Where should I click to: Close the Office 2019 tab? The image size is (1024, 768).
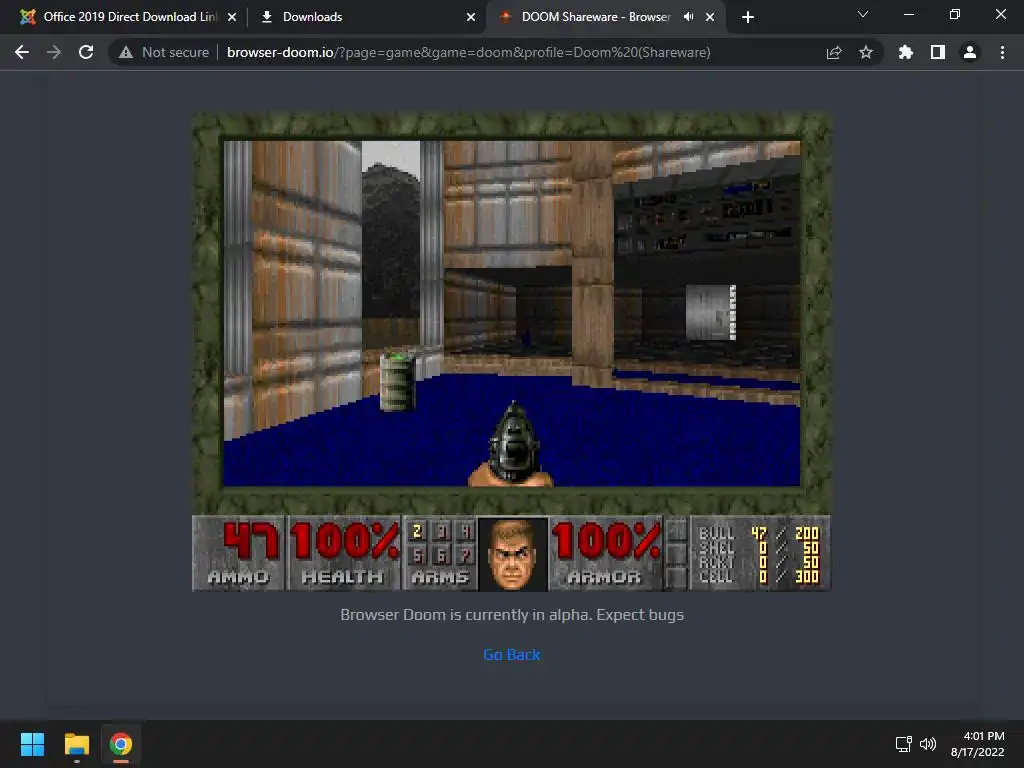[232, 17]
